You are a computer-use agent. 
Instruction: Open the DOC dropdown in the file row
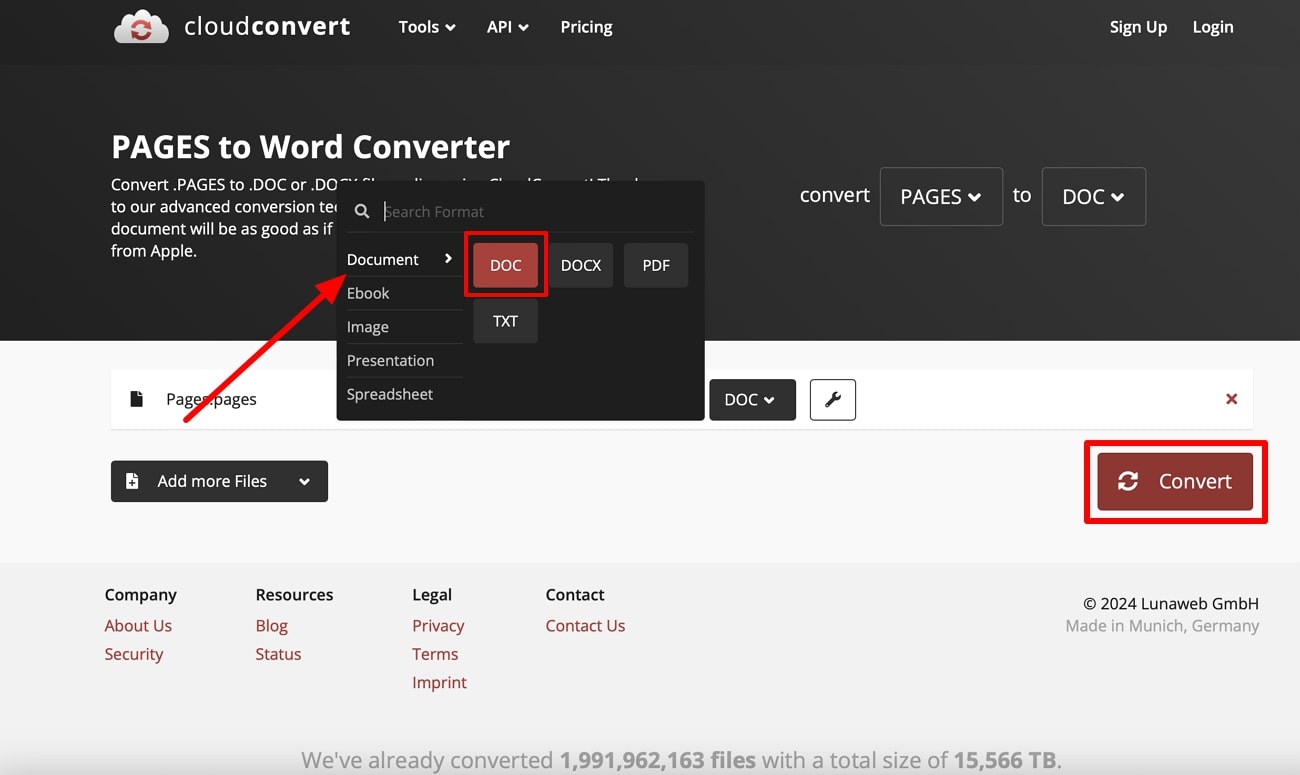[752, 399]
